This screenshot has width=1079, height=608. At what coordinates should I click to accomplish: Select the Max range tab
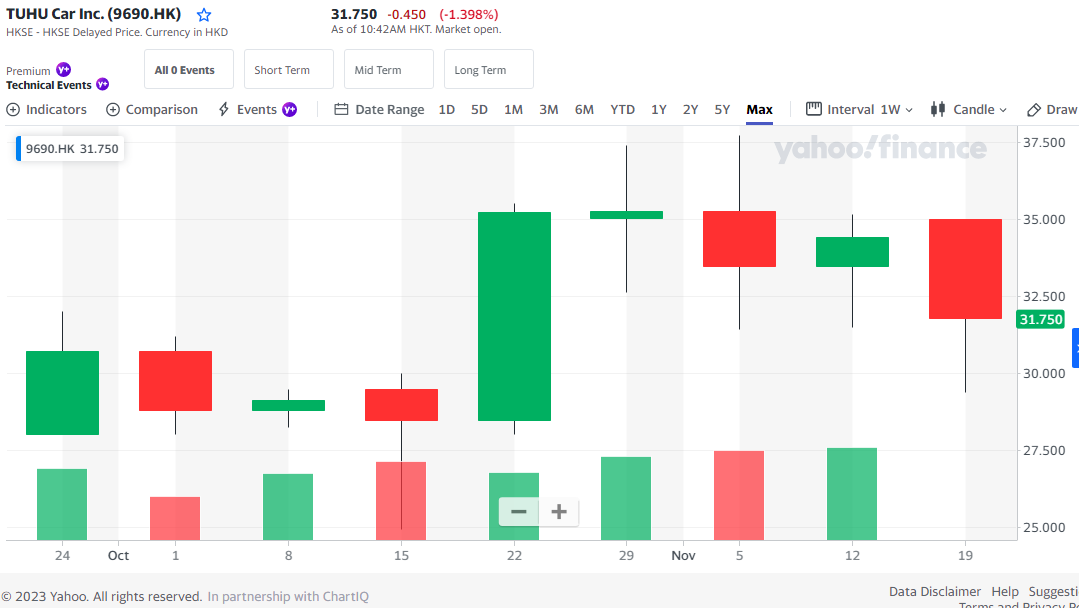point(760,109)
